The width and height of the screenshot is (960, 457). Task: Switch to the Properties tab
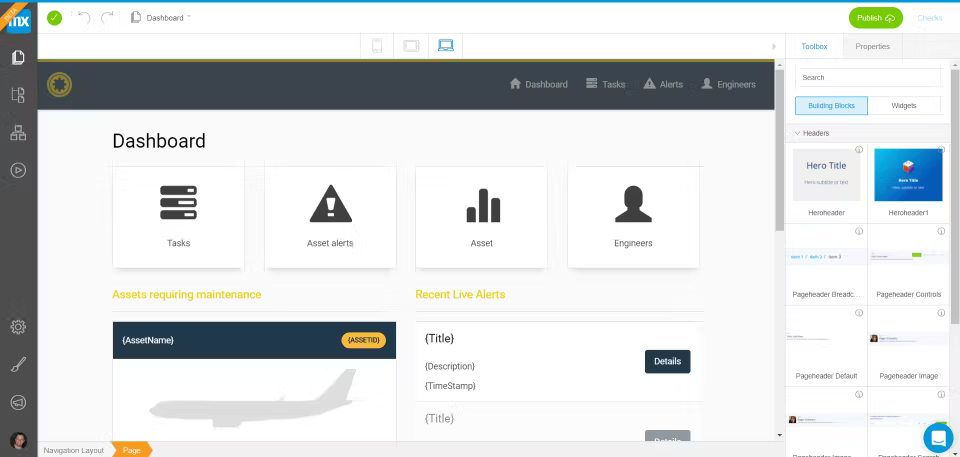872,47
